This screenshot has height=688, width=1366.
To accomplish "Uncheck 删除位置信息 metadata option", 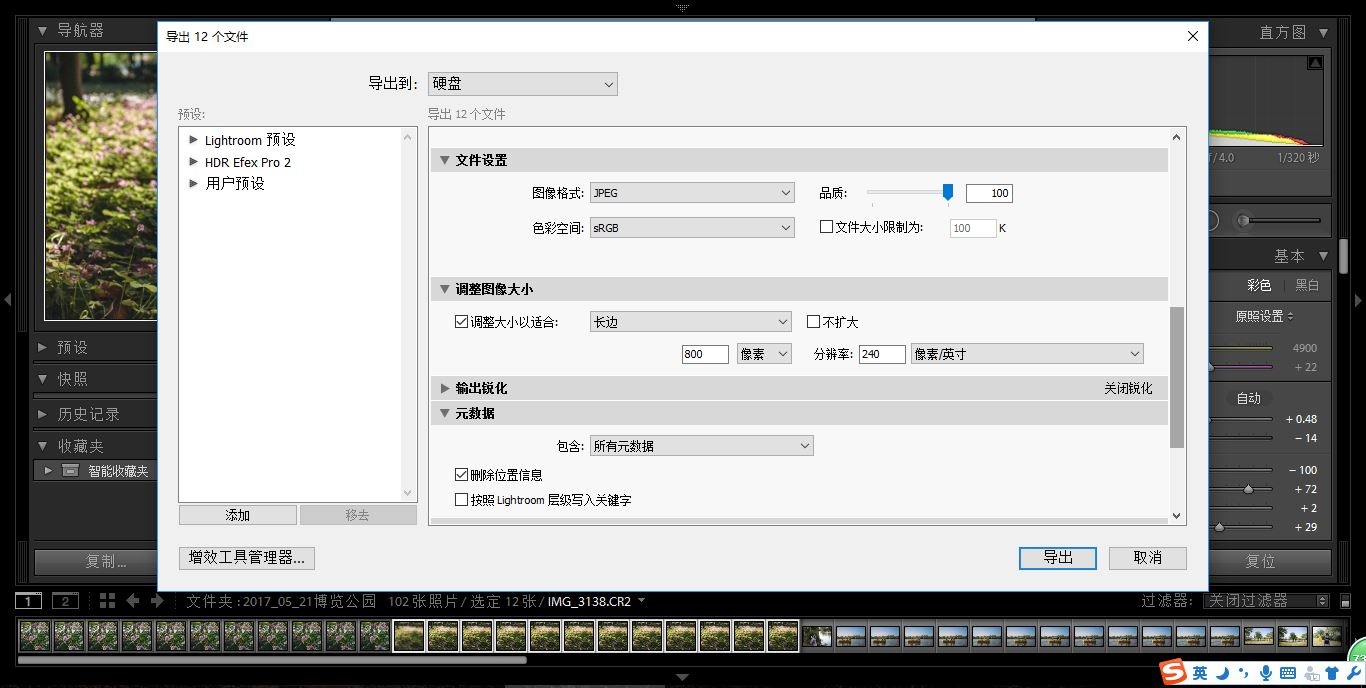I will tap(461, 474).
